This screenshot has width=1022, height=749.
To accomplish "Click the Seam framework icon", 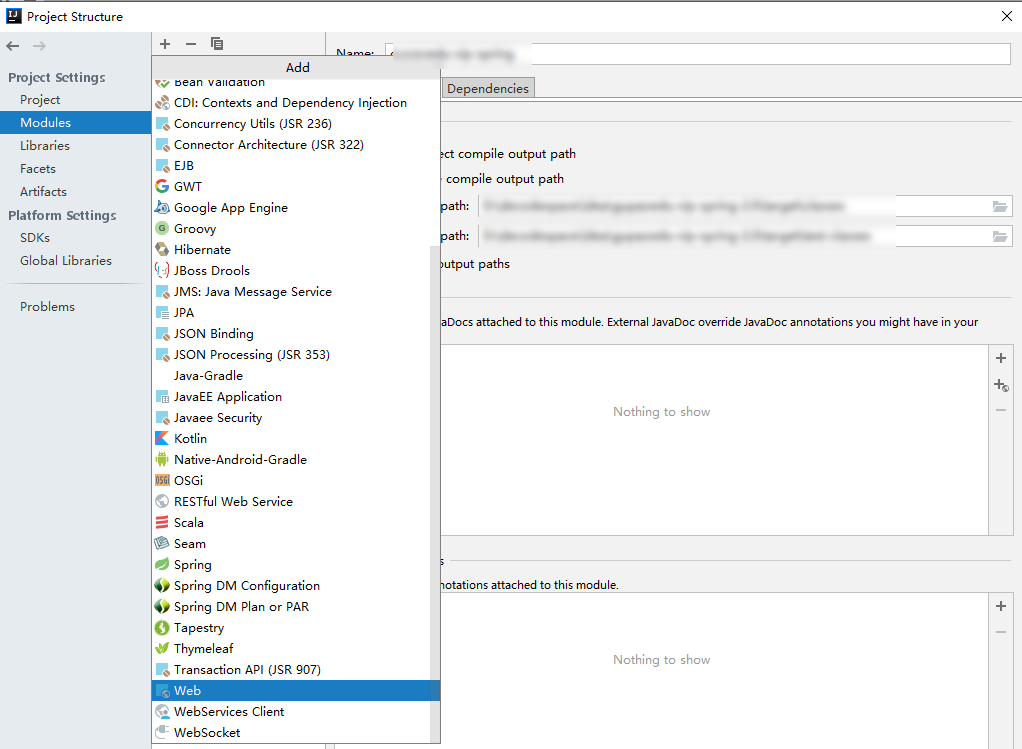I will (x=162, y=543).
